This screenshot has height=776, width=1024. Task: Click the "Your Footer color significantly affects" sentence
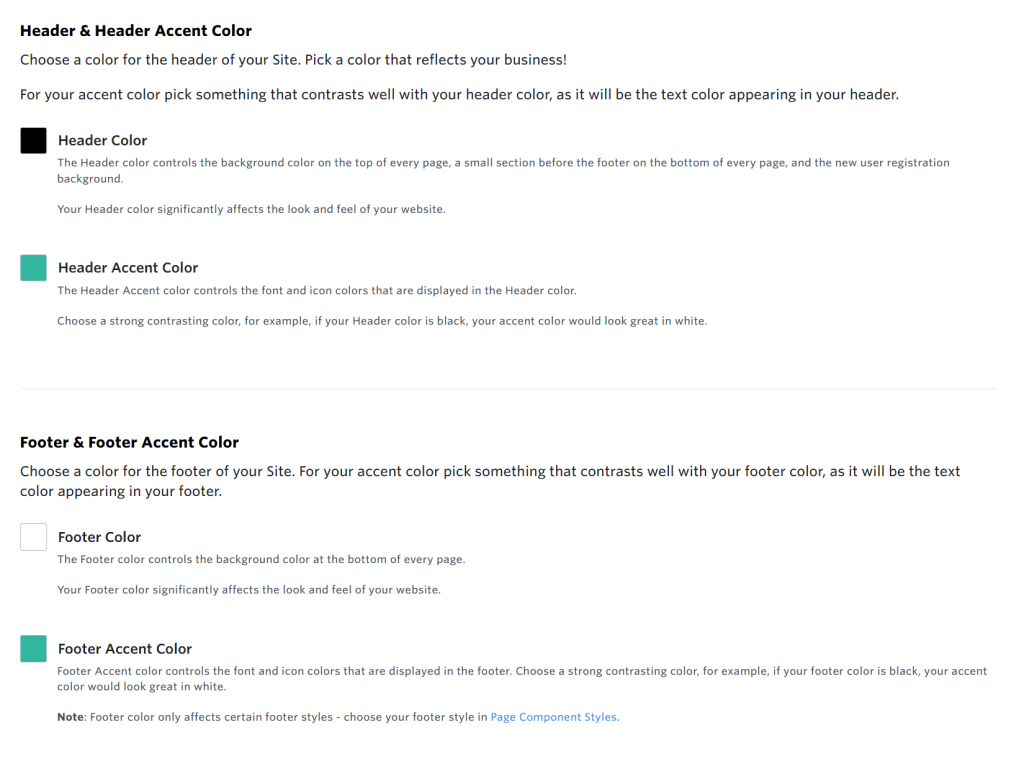[248, 590]
